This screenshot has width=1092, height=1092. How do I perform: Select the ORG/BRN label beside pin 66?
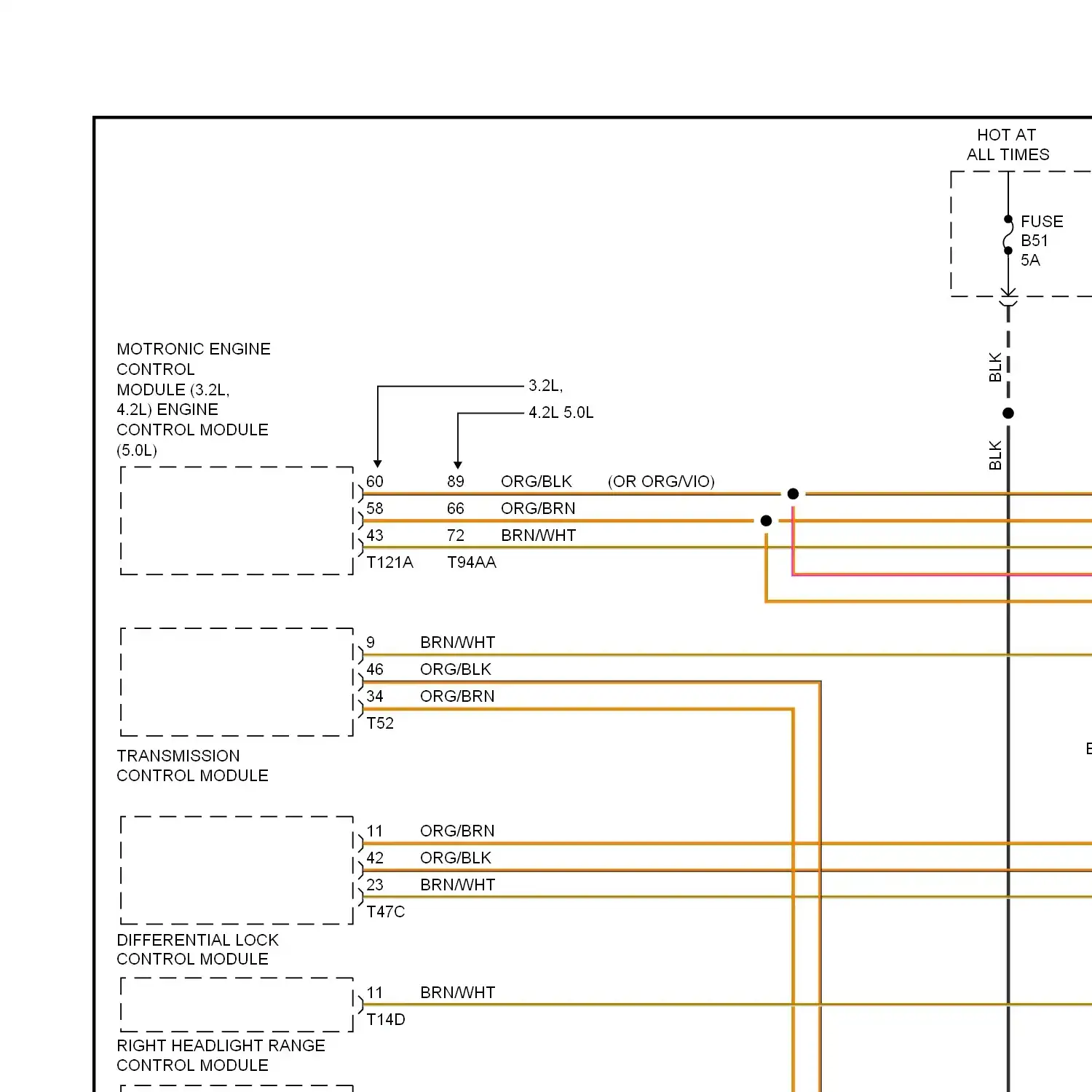point(538,508)
